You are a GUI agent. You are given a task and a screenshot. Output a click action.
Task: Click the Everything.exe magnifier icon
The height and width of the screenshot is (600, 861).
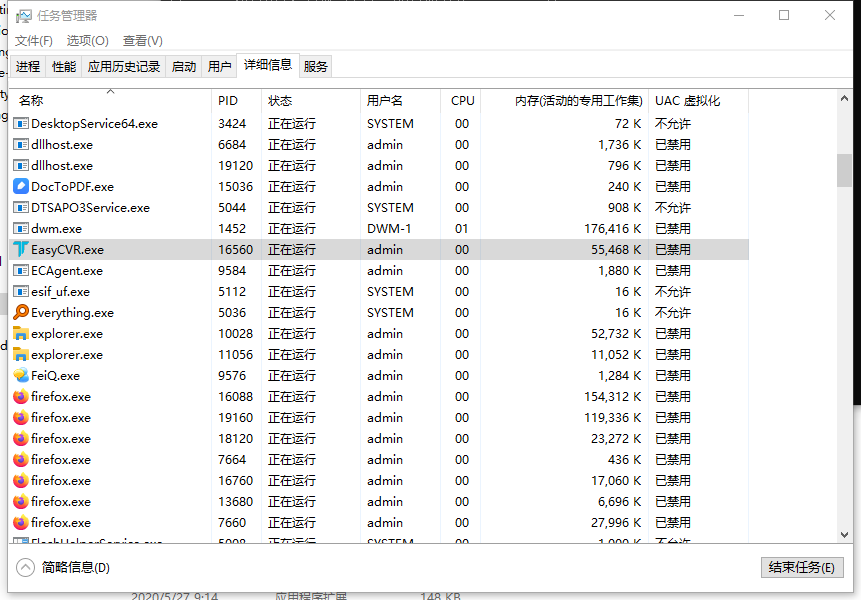coord(21,312)
